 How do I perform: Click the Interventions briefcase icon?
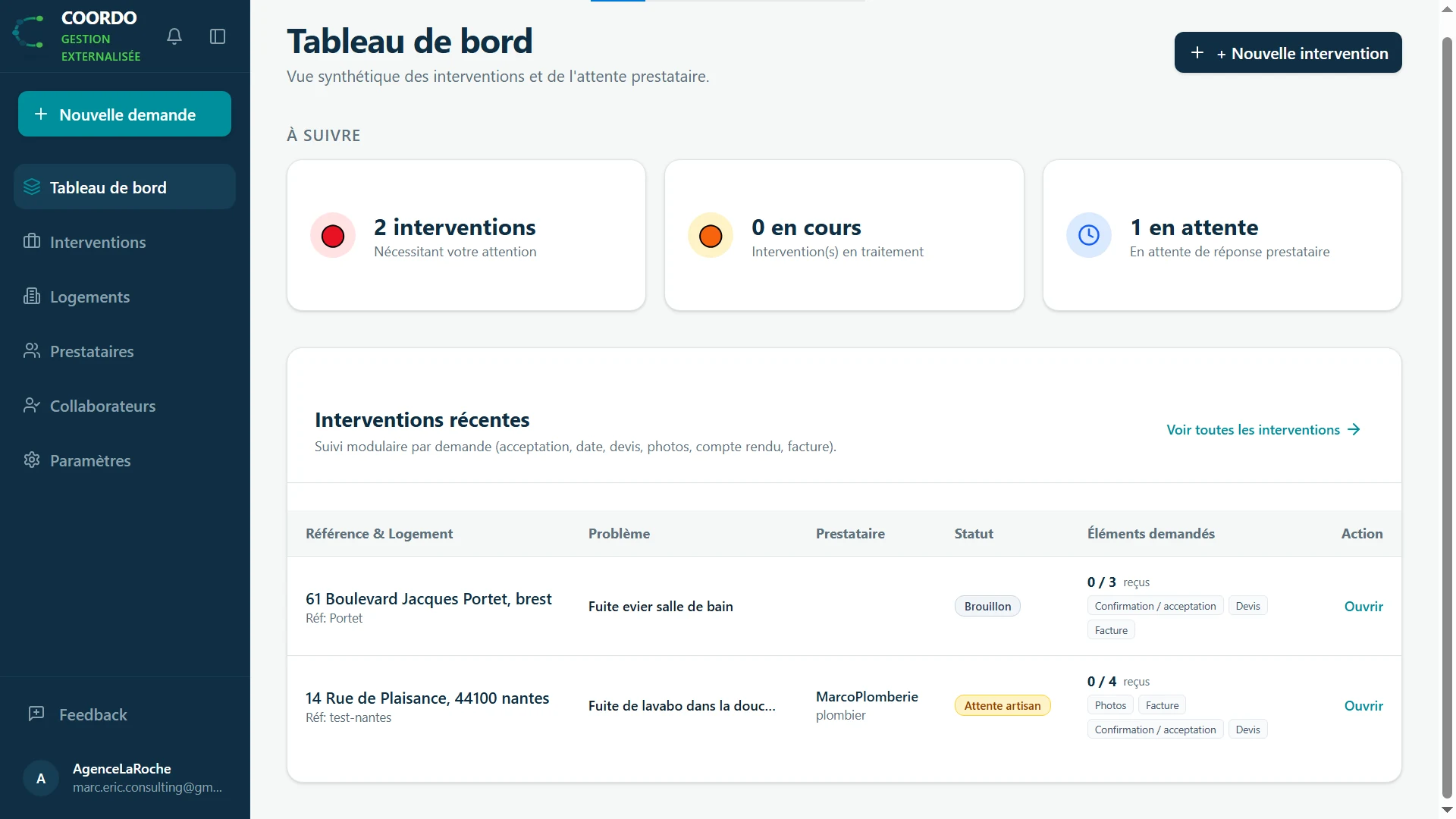point(32,241)
